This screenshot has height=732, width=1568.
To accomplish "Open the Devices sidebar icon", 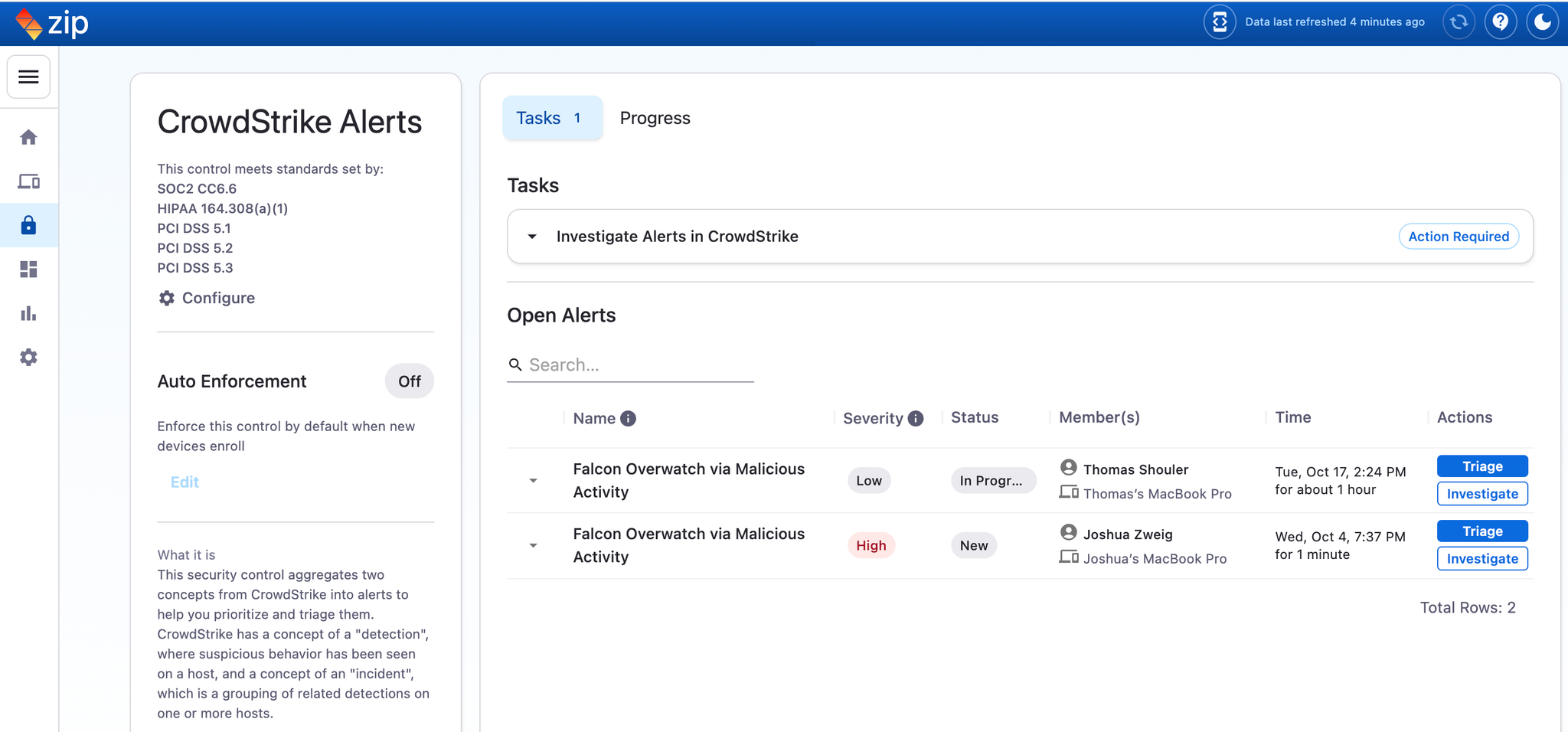I will coord(28,181).
